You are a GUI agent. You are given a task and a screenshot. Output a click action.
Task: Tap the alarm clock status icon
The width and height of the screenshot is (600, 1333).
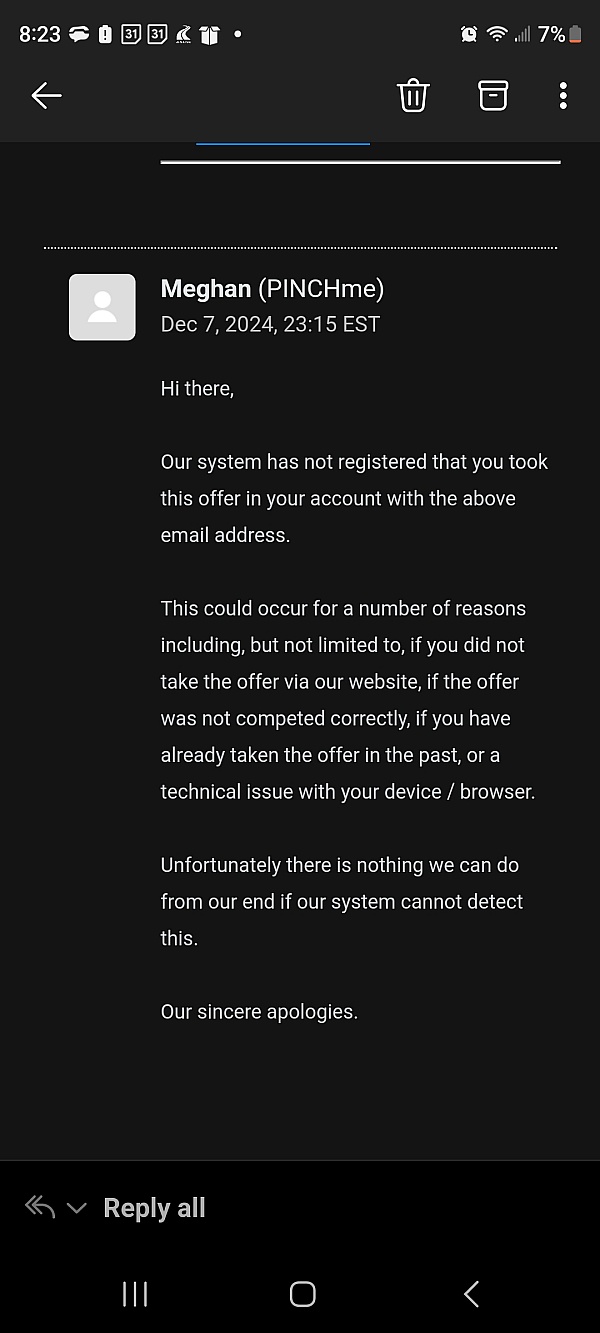coord(469,34)
